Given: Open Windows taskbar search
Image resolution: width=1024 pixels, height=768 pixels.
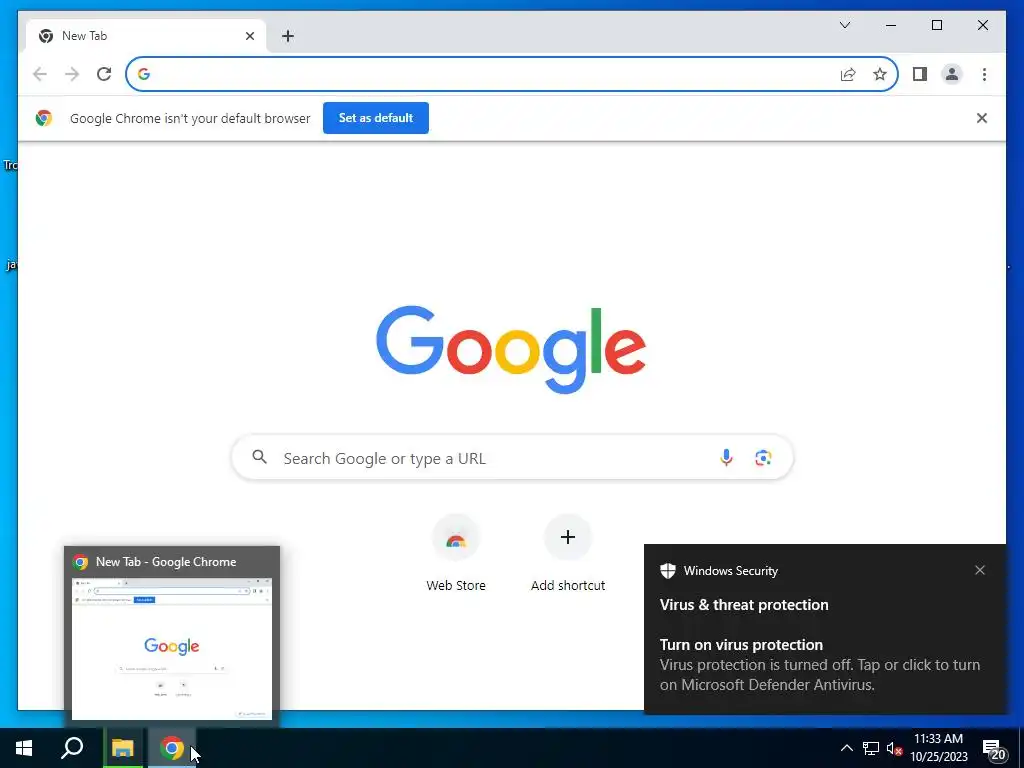Looking at the screenshot, I should [x=72, y=748].
